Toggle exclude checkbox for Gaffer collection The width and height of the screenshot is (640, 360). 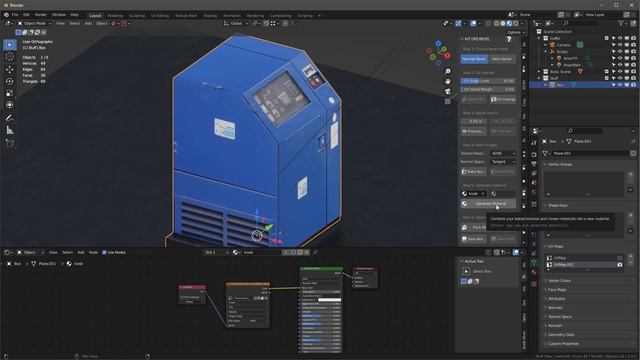(x=607, y=38)
